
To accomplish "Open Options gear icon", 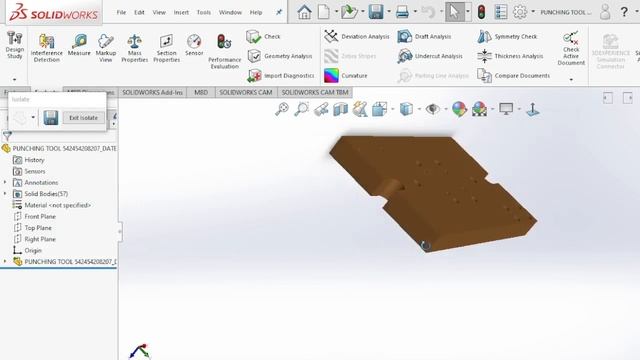I will pyautogui.click(x=520, y=12).
